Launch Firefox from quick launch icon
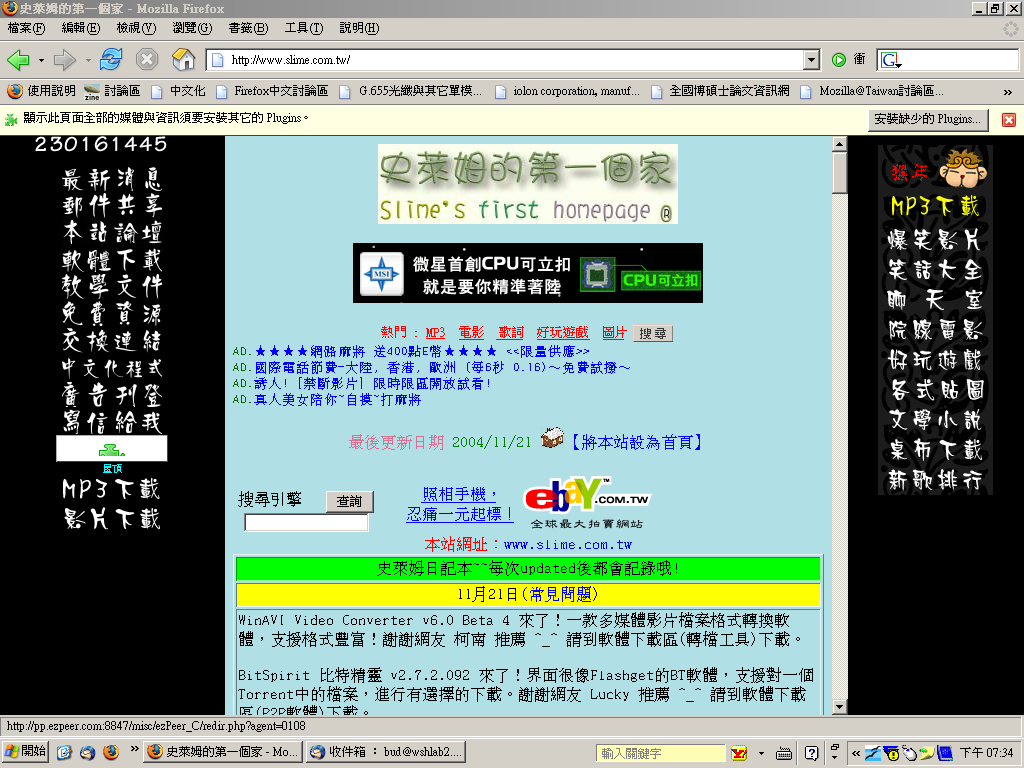1024x768 pixels. coord(111,752)
